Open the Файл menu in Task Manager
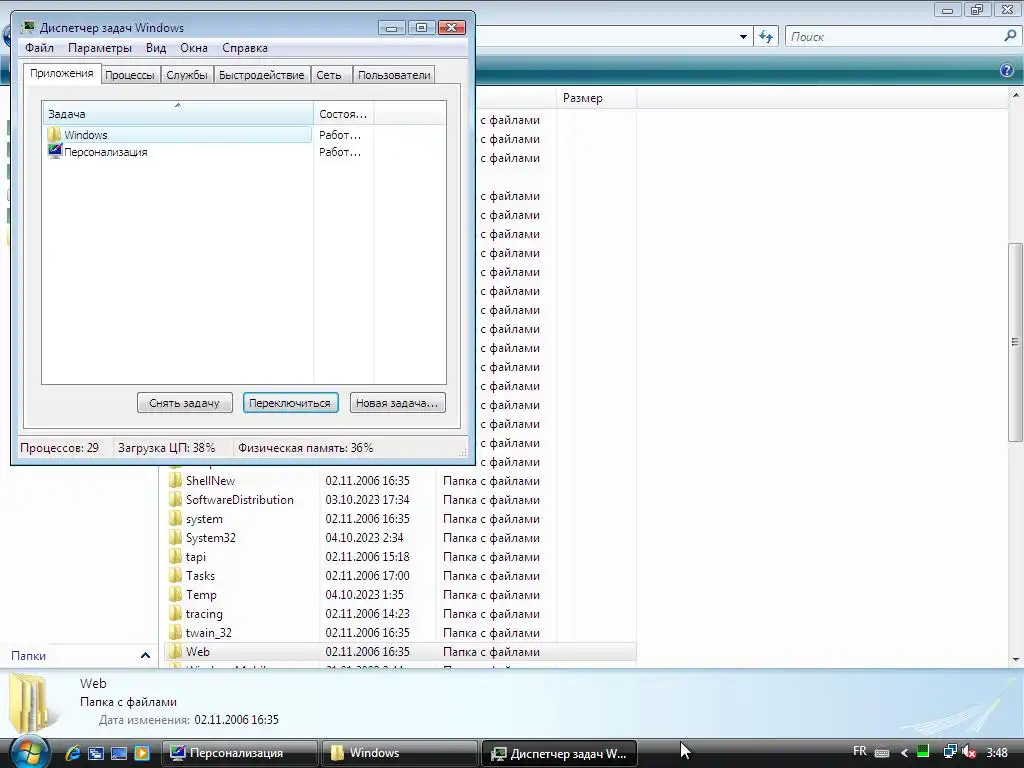The image size is (1024, 768). [x=39, y=48]
